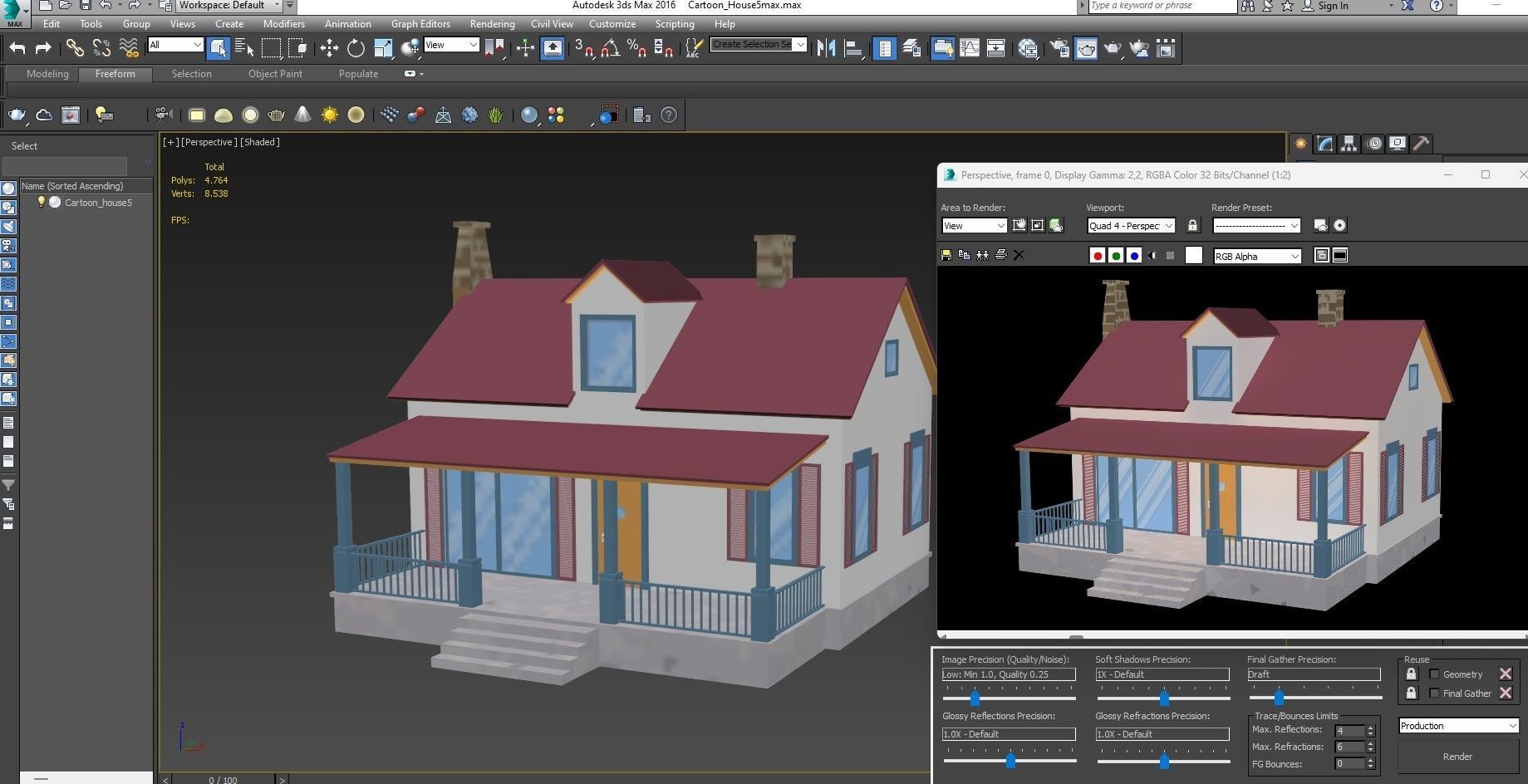Click Sign In in the title bar
The width and height of the screenshot is (1528, 784).
1333,6
